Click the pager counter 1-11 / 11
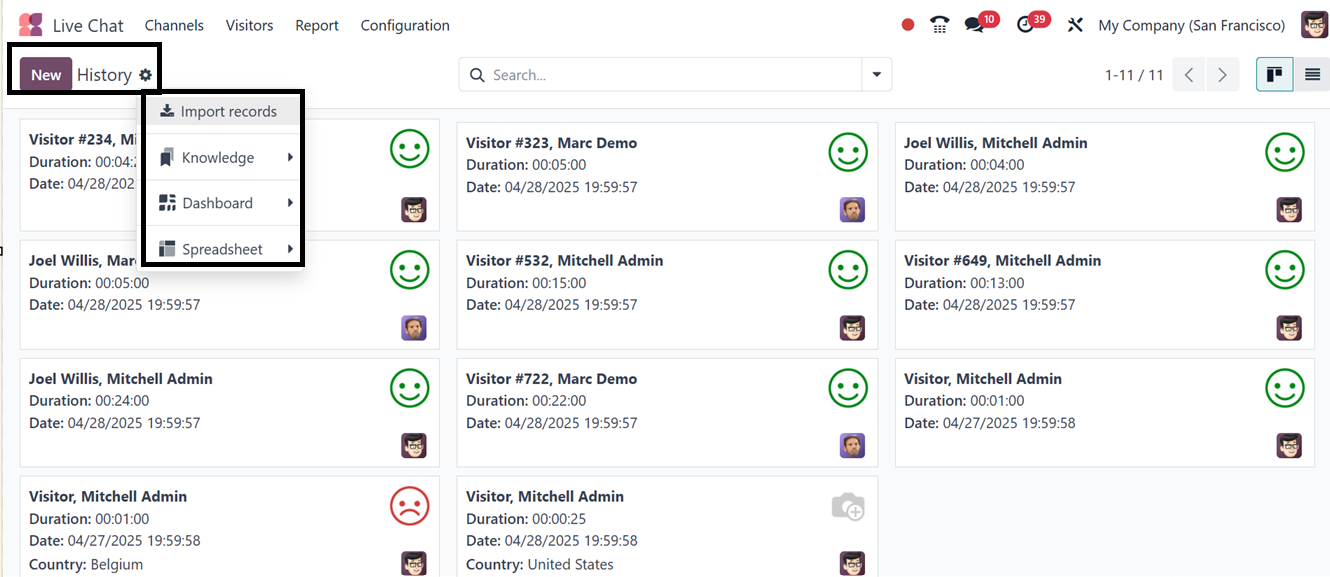 tap(1134, 75)
